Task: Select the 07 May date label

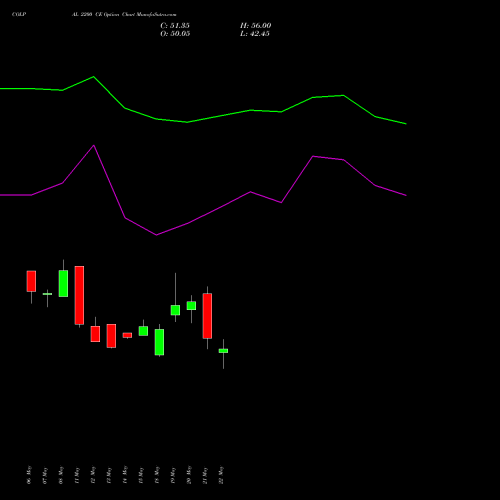Action: [45, 475]
